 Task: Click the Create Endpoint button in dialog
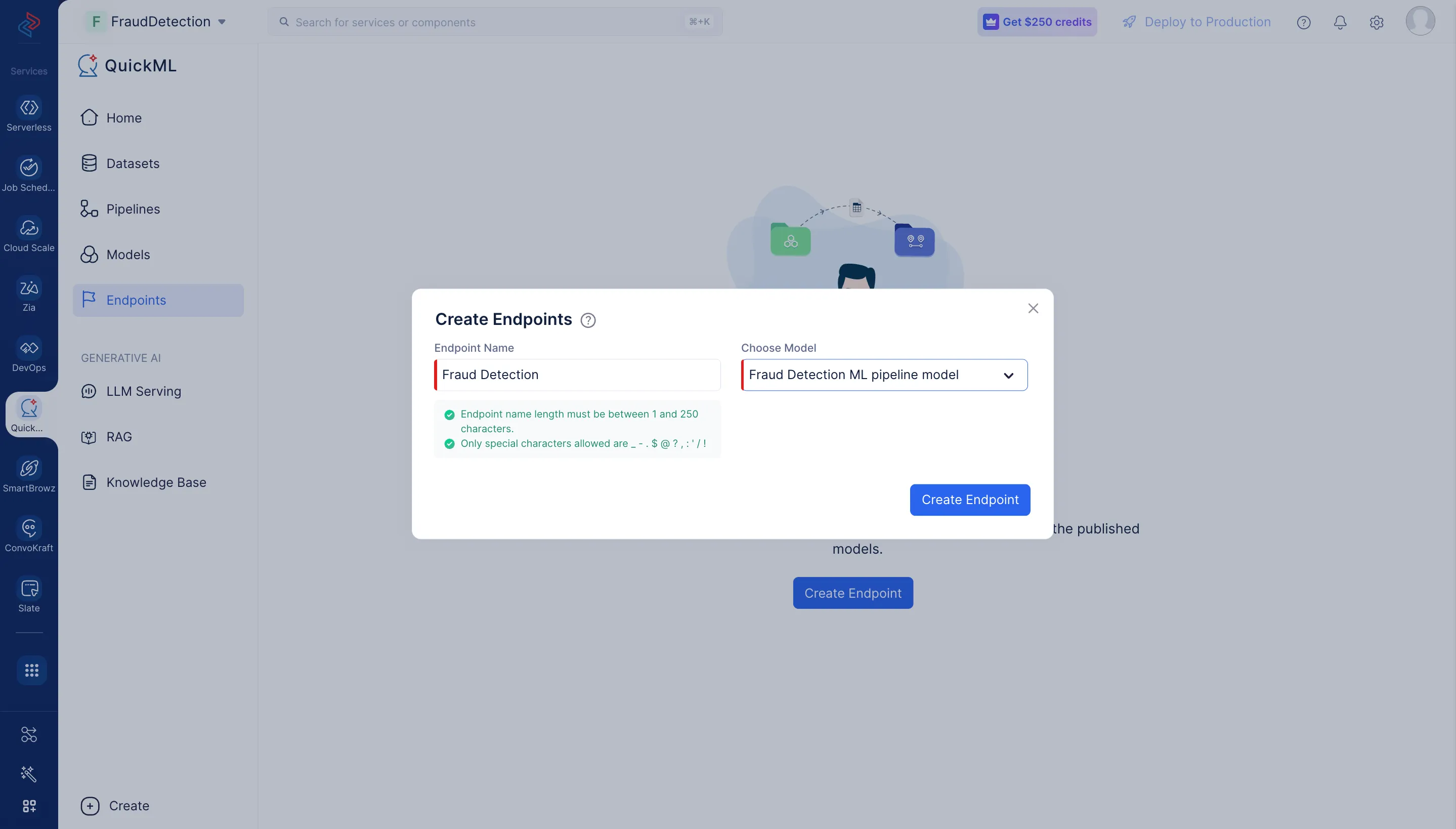pyautogui.click(x=969, y=500)
